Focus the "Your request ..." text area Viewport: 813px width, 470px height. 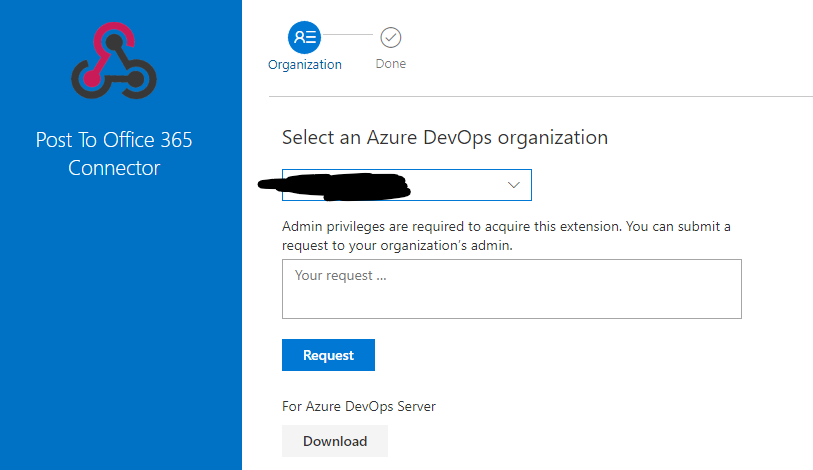pos(511,277)
